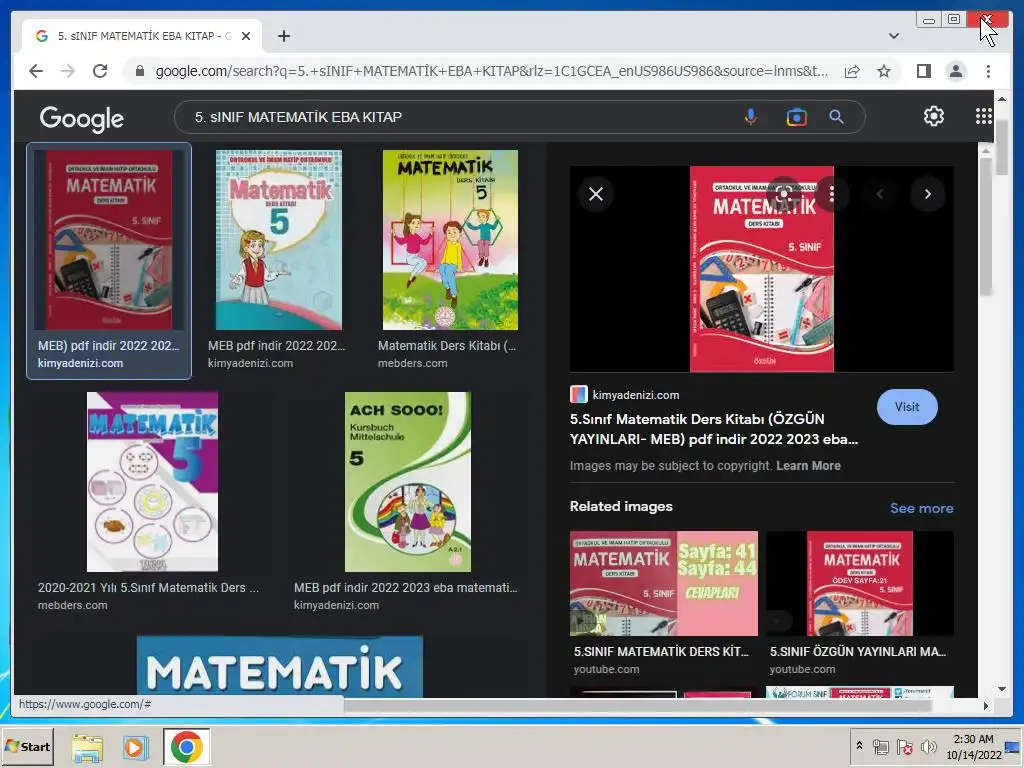Search by voice microphone icon
Viewport: 1024px width, 768px height.
pyautogui.click(x=750, y=117)
